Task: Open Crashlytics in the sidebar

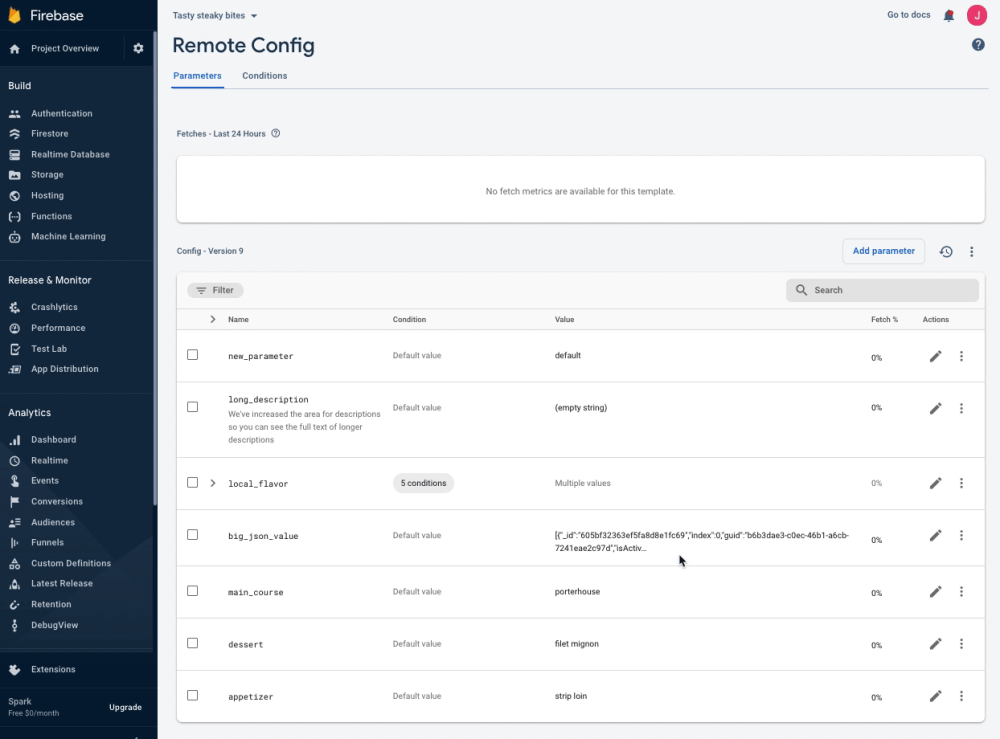Action: [x=54, y=307]
